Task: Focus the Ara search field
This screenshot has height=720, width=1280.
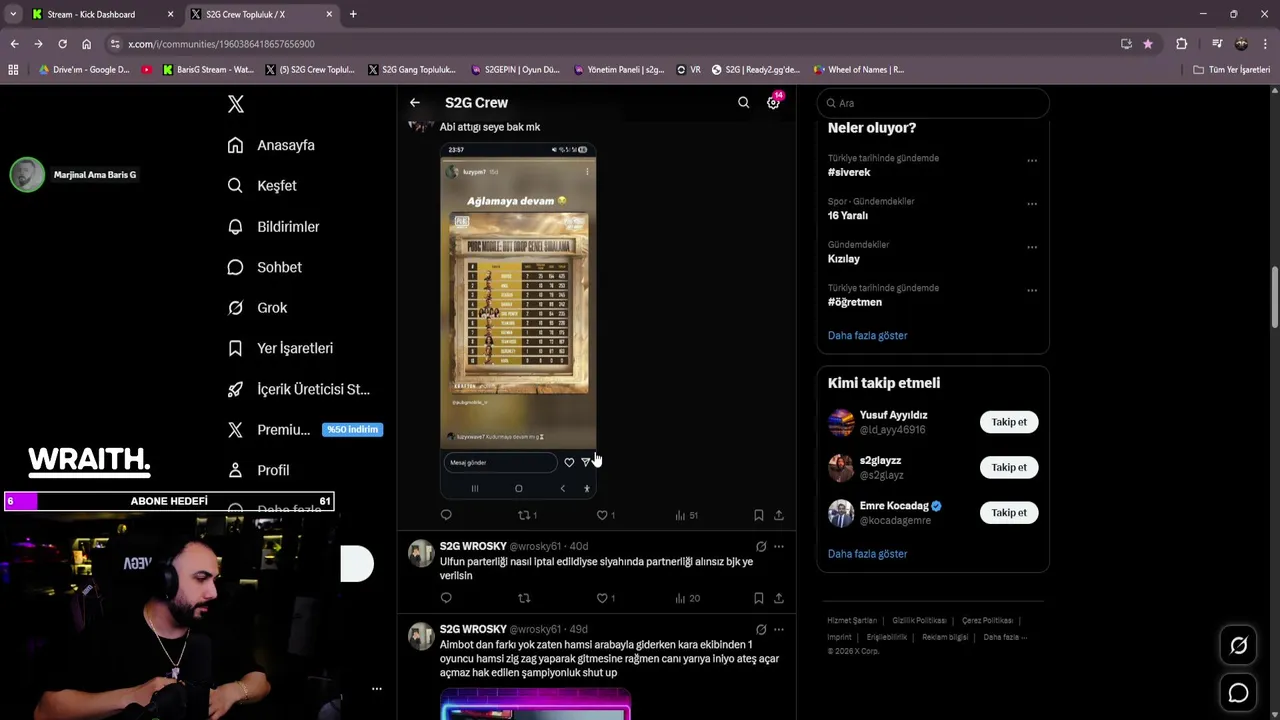Action: (933, 103)
